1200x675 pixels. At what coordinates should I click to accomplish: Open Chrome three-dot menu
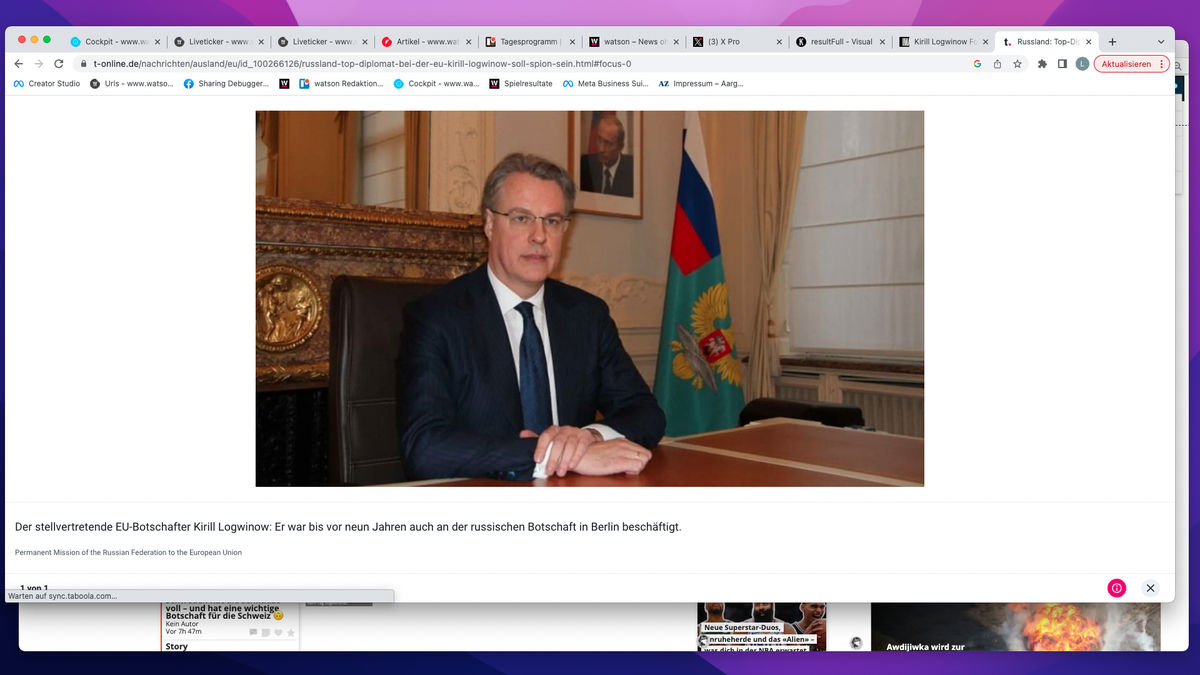pos(1161,64)
